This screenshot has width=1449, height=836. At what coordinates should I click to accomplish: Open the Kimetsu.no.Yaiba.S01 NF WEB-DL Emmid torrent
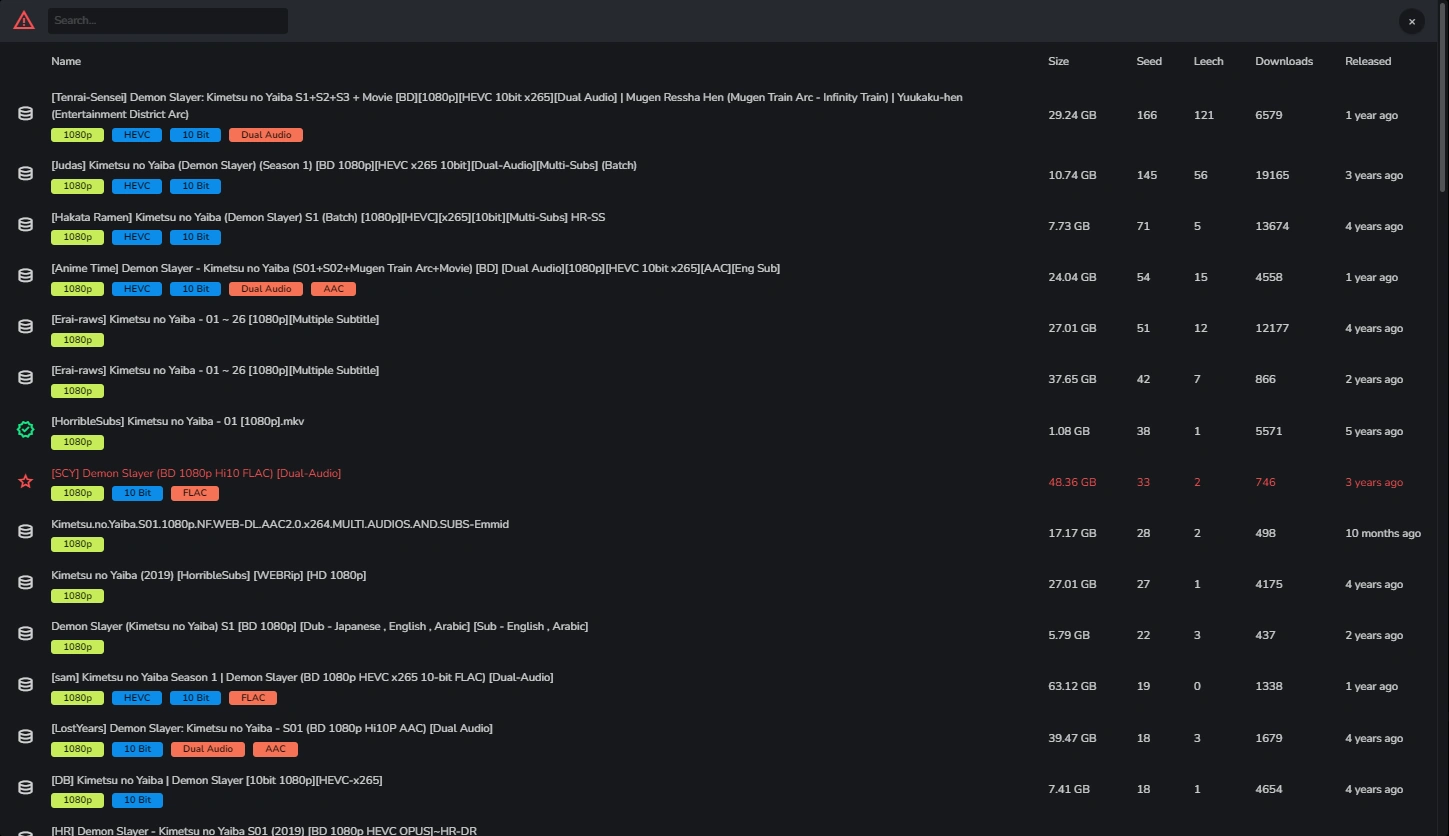click(x=280, y=524)
